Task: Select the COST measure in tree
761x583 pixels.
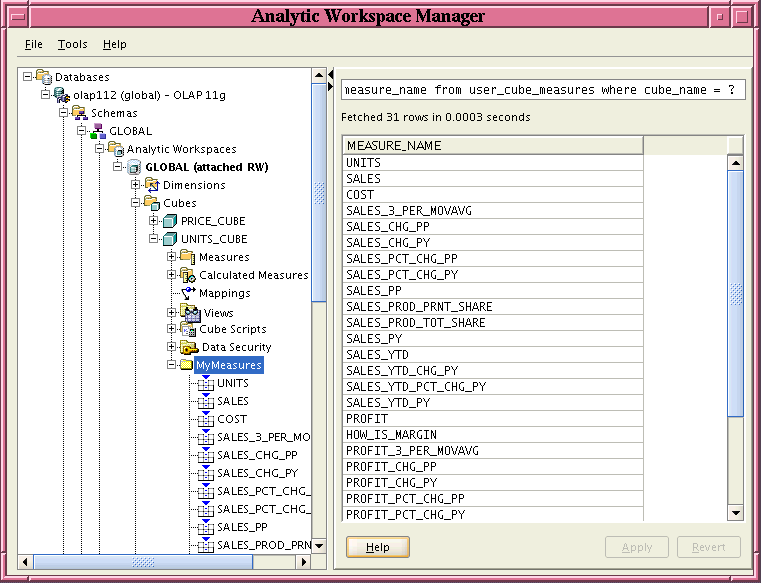Action: [232, 419]
